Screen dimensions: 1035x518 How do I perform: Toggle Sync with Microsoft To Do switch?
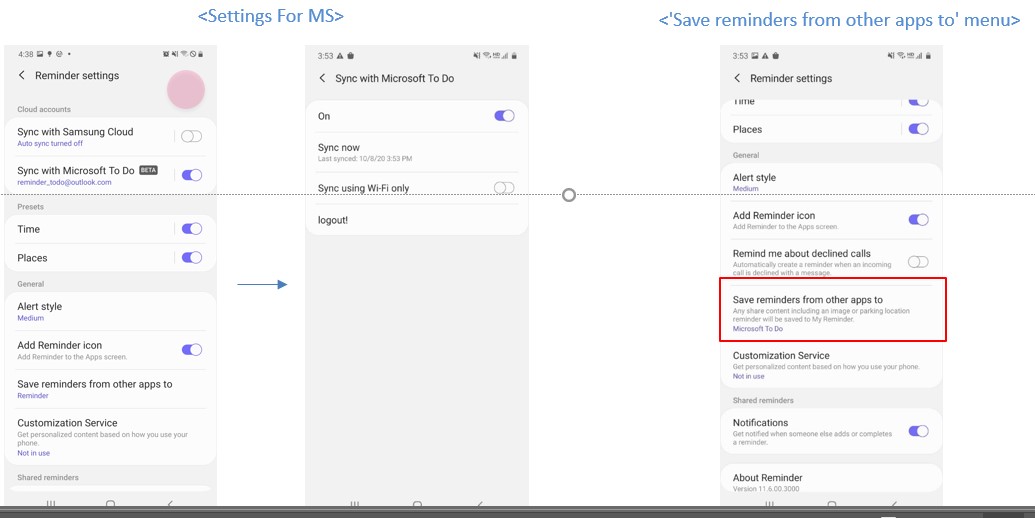point(191,175)
